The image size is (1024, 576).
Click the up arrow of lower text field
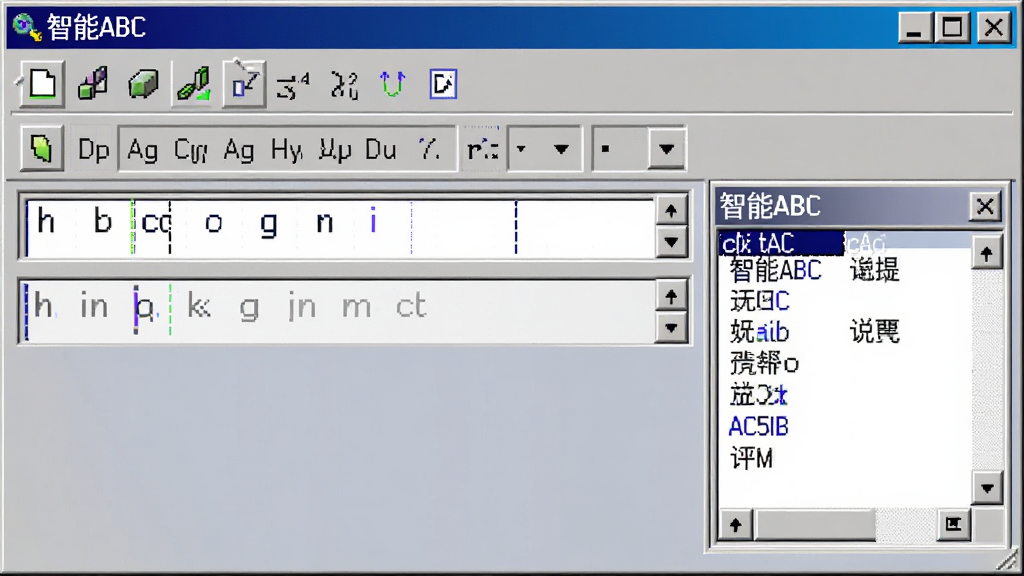click(x=671, y=296)
